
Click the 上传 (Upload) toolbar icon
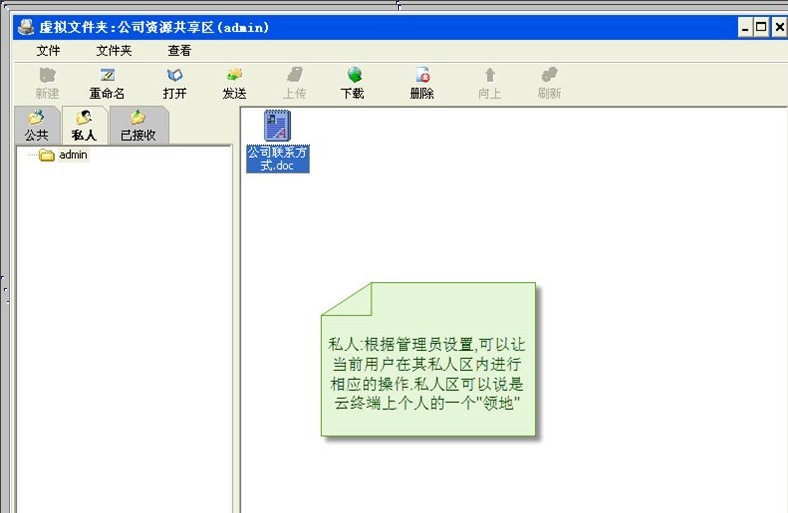pos(294,76)
